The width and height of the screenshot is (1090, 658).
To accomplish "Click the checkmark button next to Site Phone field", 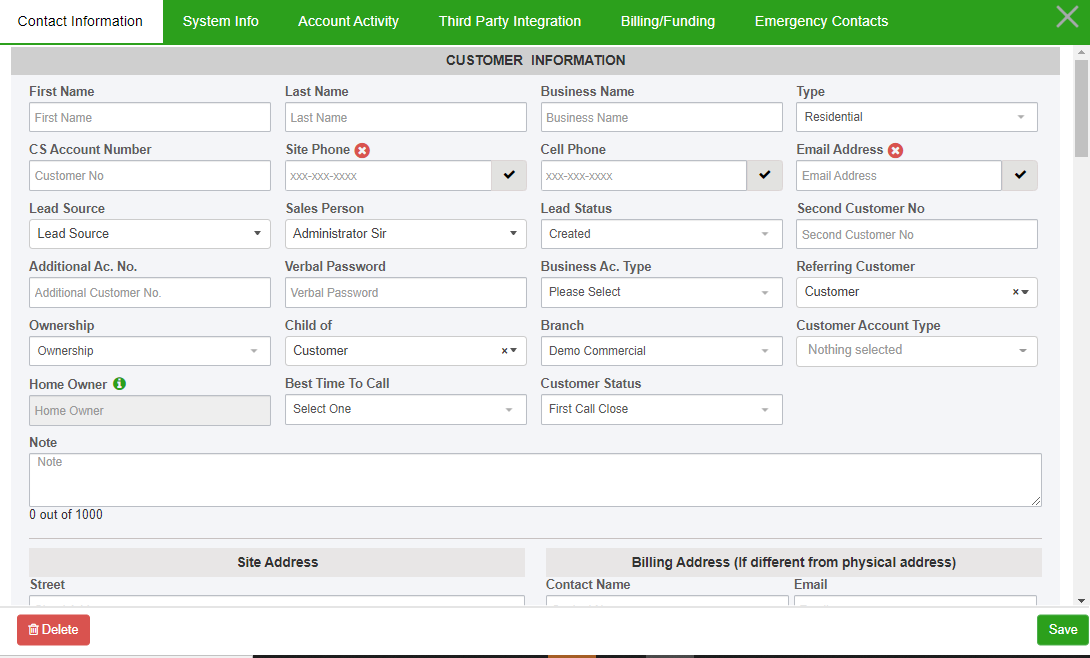I will pos(509,176).
